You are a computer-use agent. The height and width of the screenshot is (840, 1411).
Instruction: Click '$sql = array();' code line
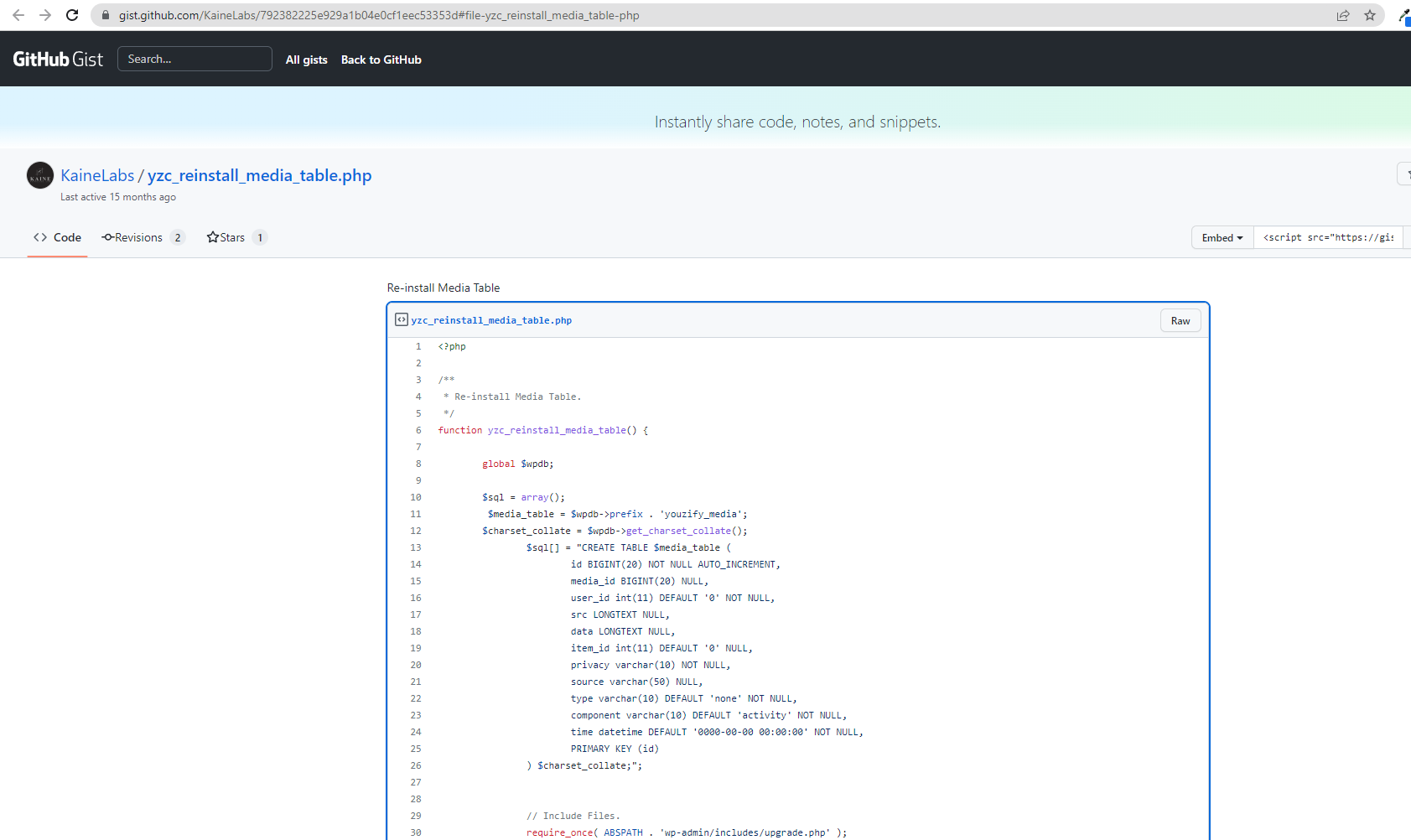(x=524, y=497)
